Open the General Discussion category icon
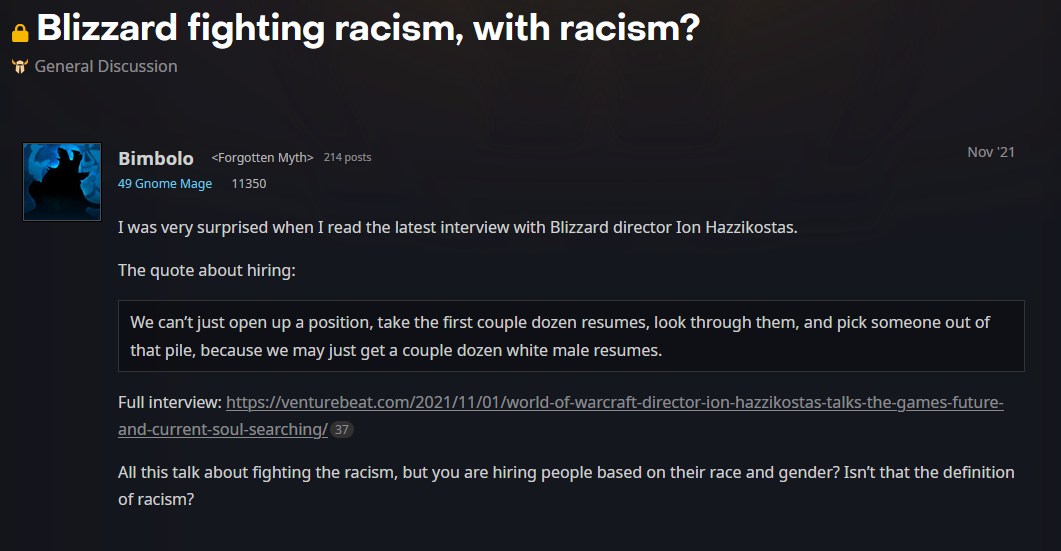The image size is (1061, 551). tap(20, 66)
